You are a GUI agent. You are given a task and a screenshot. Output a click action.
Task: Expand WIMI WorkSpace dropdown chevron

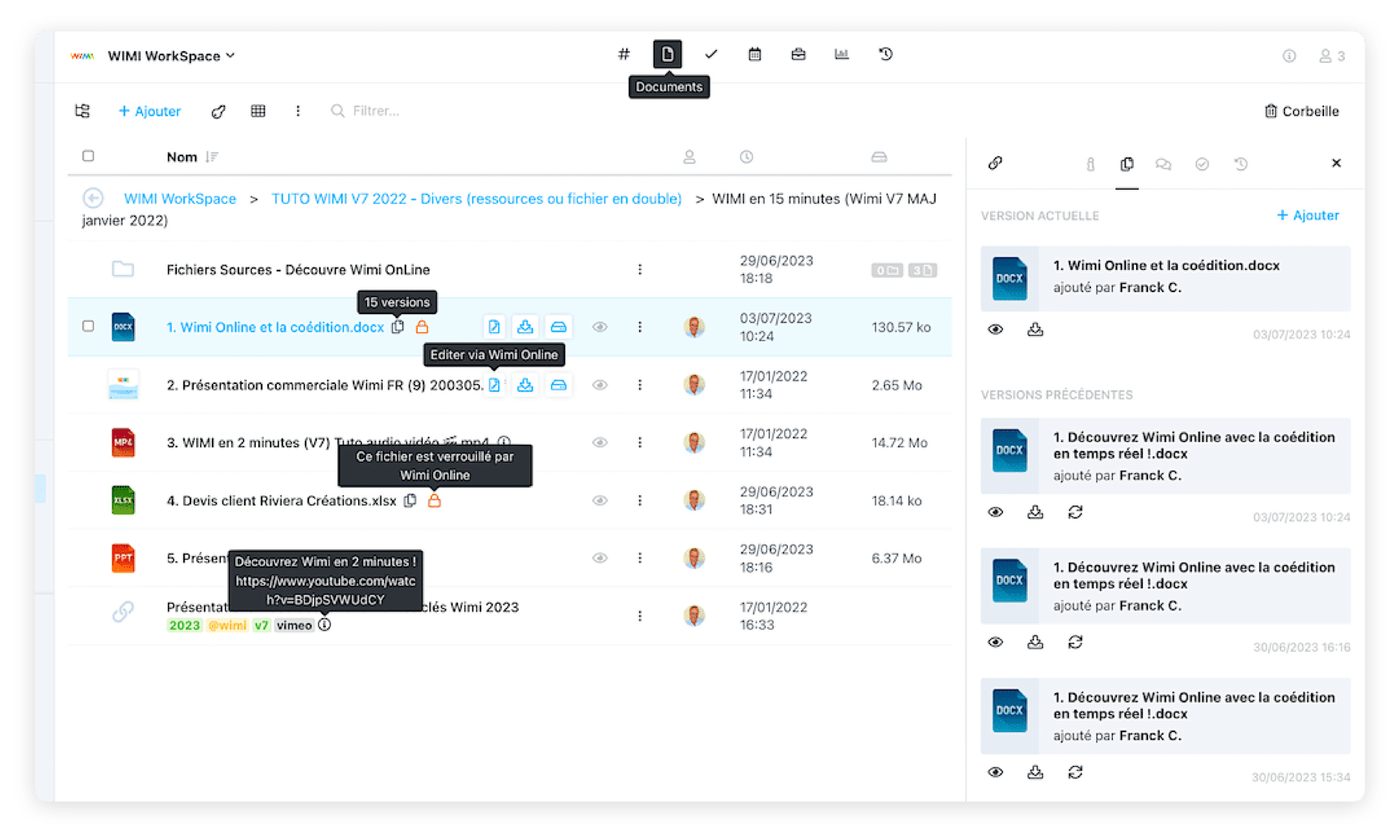point(230,55)
